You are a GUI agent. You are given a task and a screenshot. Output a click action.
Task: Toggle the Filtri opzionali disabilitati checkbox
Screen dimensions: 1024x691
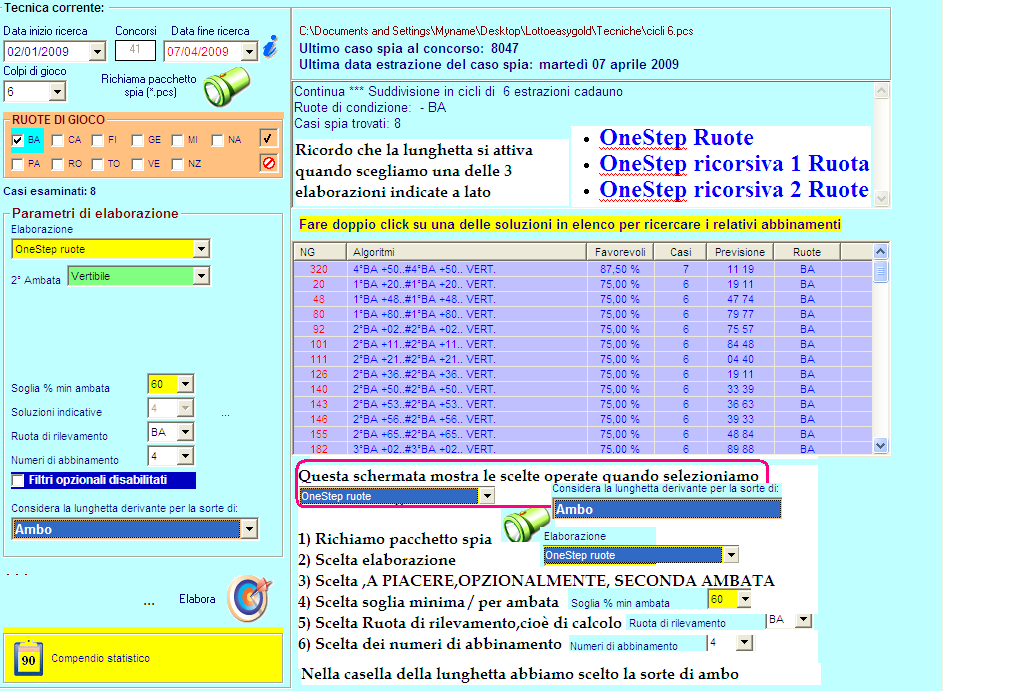(18, 481)
